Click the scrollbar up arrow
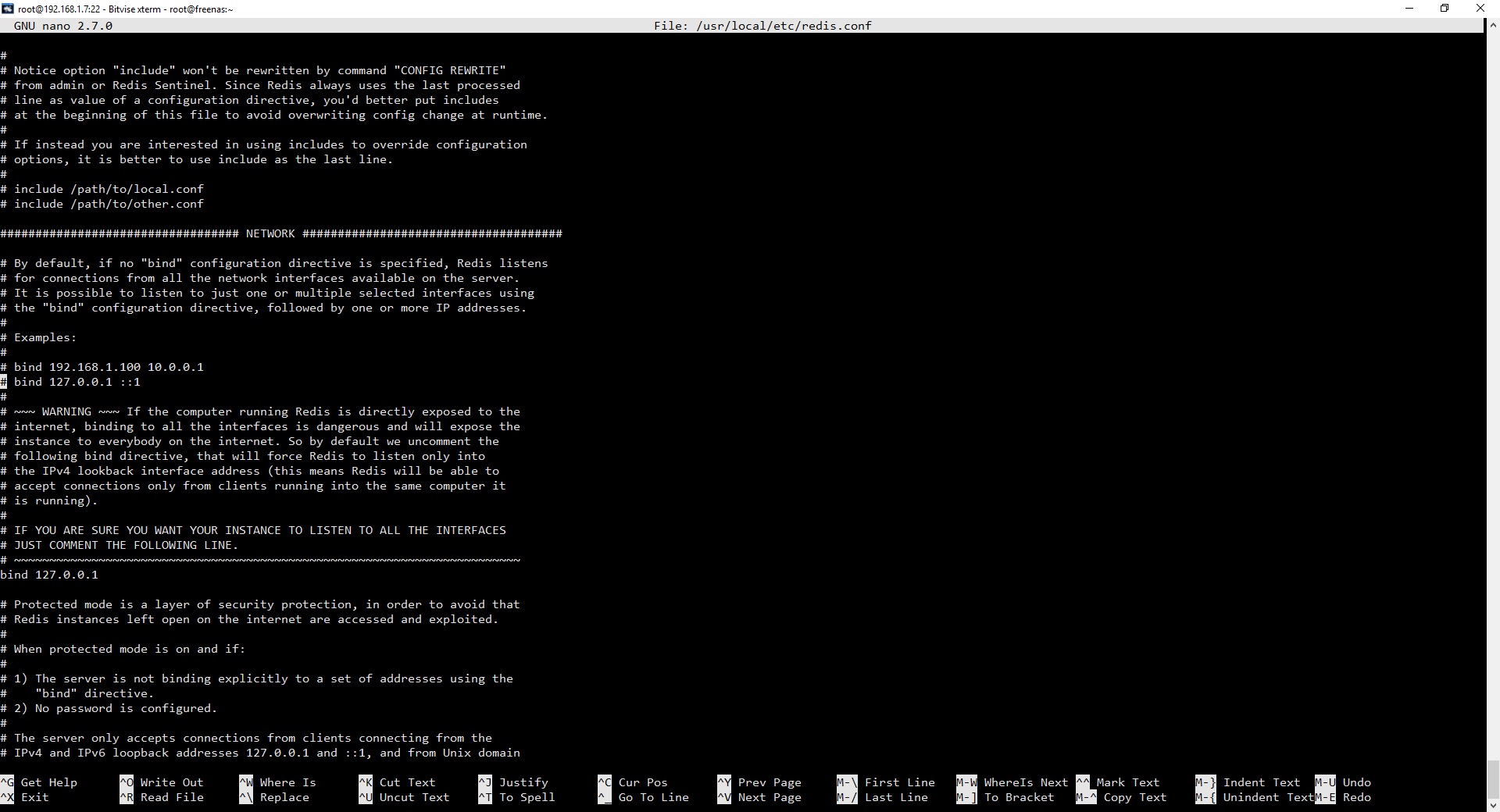This screenshot has height=812, width=1500. pyautogui.click(x=1492, y=24)
